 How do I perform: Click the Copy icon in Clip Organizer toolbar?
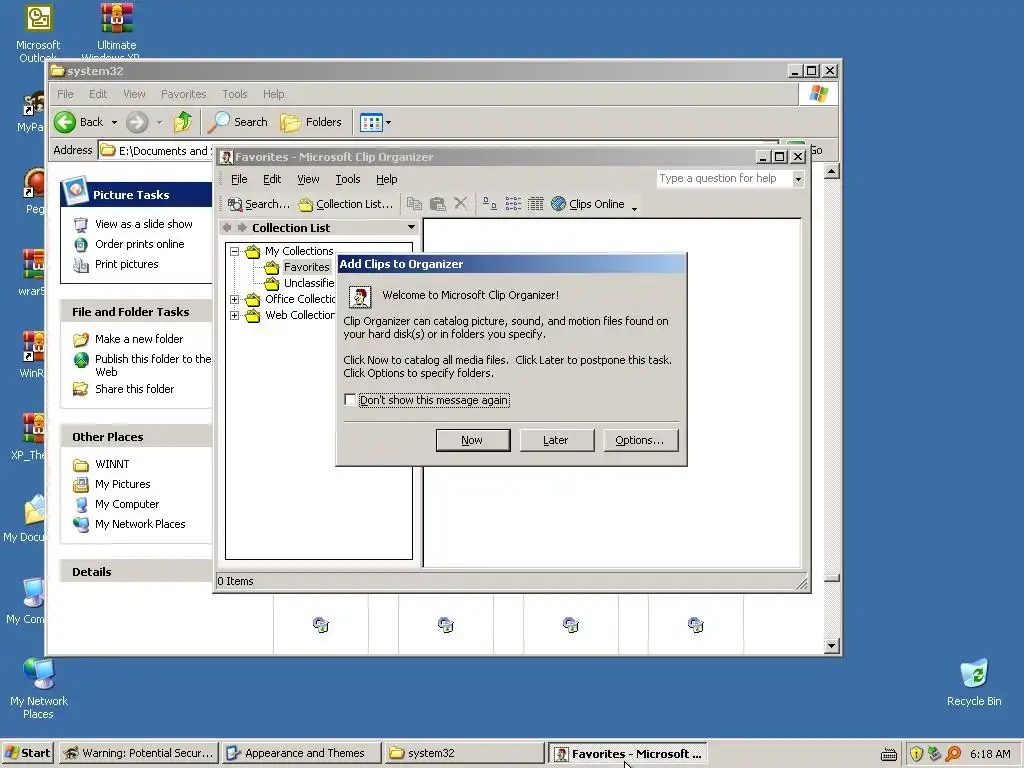414,204
